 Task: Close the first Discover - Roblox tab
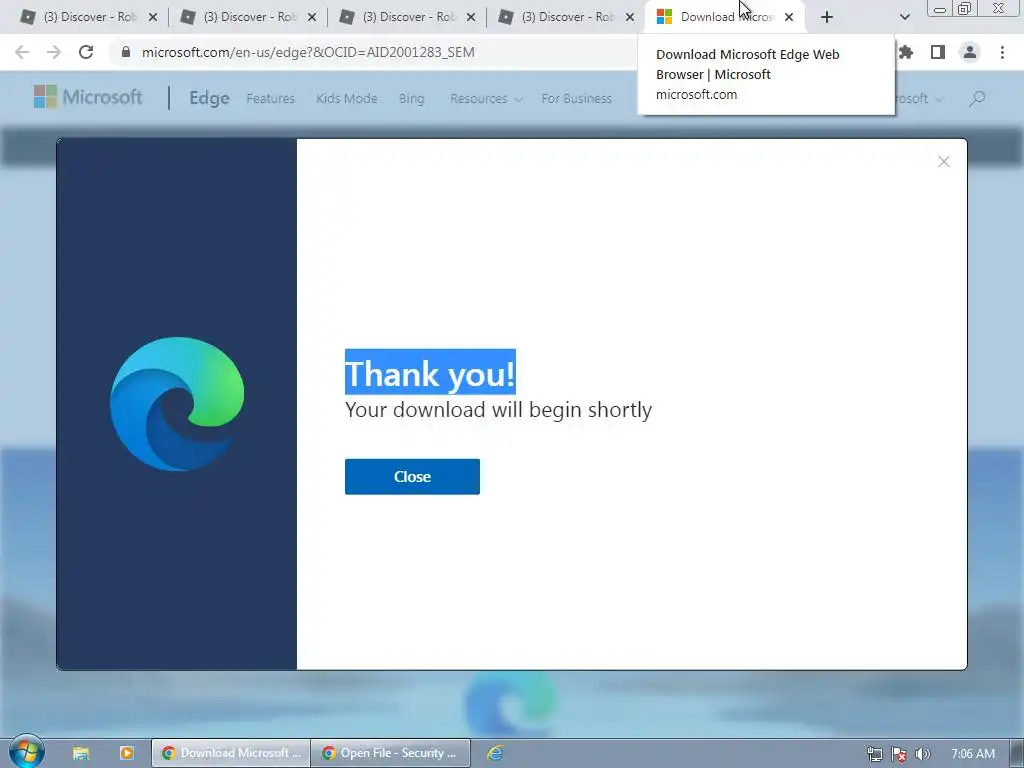153,17
